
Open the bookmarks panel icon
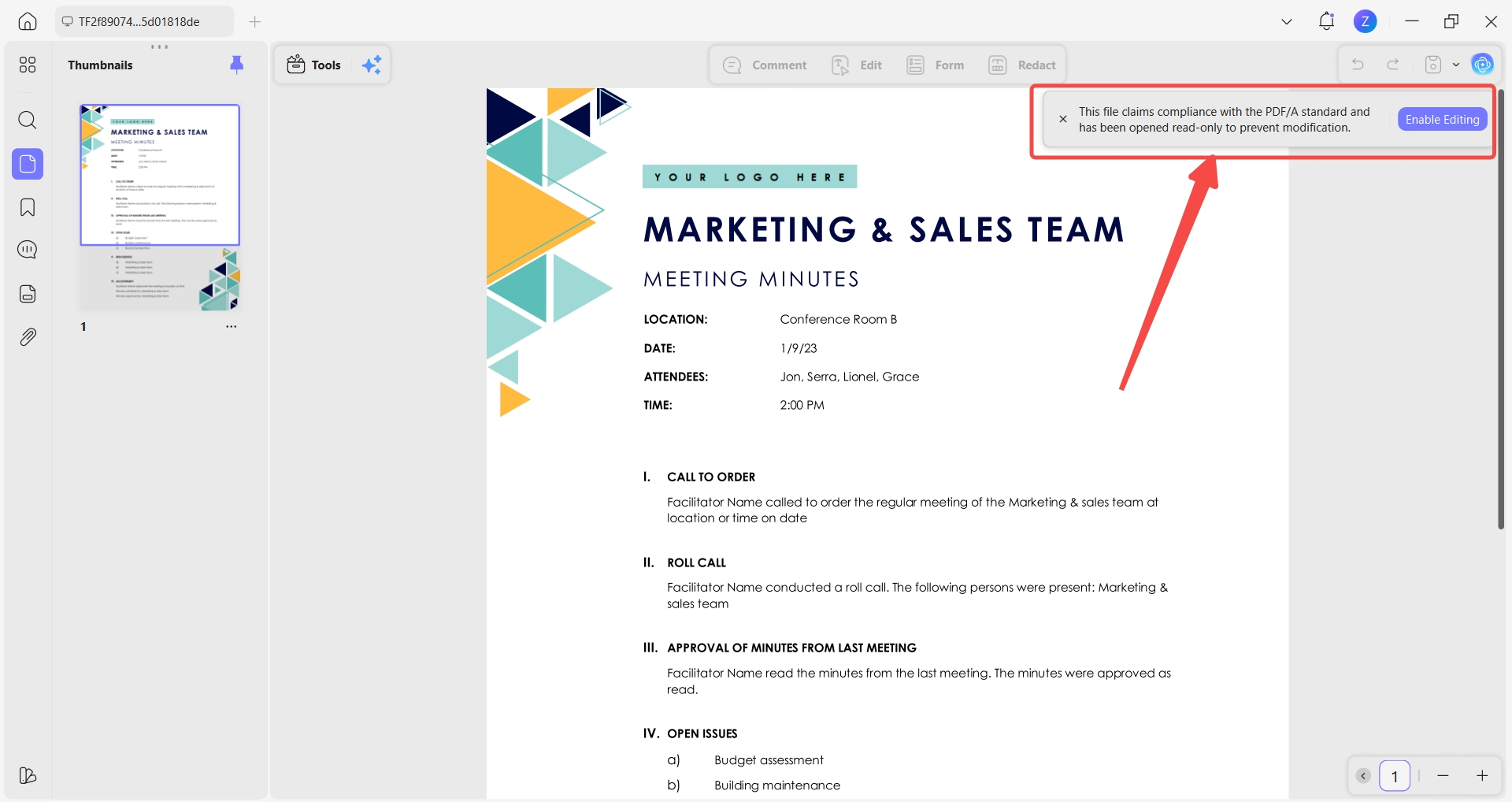pyautogui.click(x=28, y=207)
